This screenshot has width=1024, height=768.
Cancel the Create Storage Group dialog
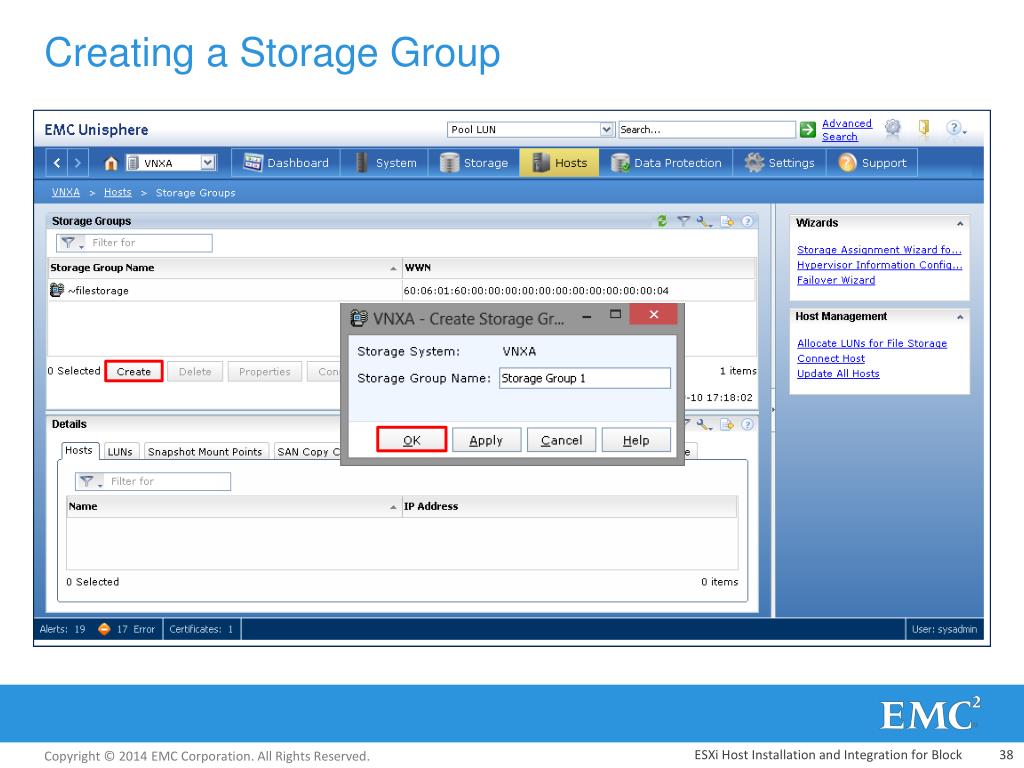coord(562,440)
